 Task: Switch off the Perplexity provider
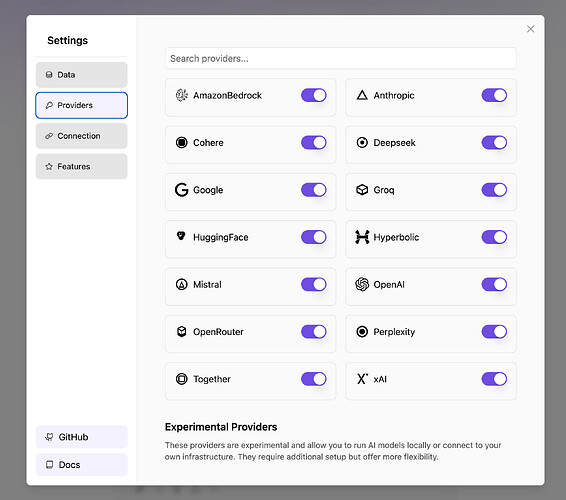(x=494, y=332)
